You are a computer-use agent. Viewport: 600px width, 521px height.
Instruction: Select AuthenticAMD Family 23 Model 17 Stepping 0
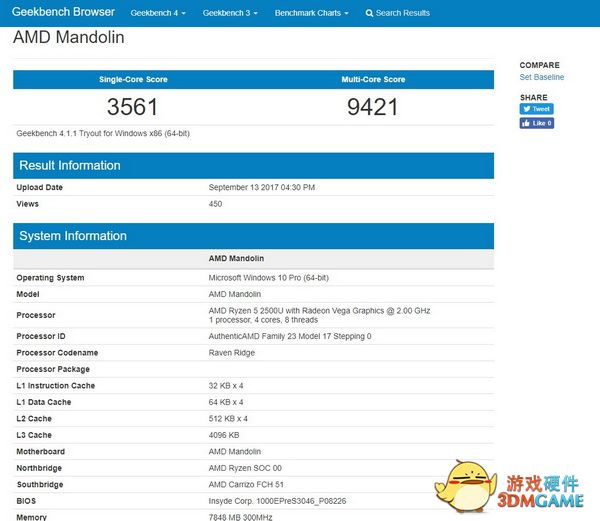pyautogui.click(x=290, y=336)
